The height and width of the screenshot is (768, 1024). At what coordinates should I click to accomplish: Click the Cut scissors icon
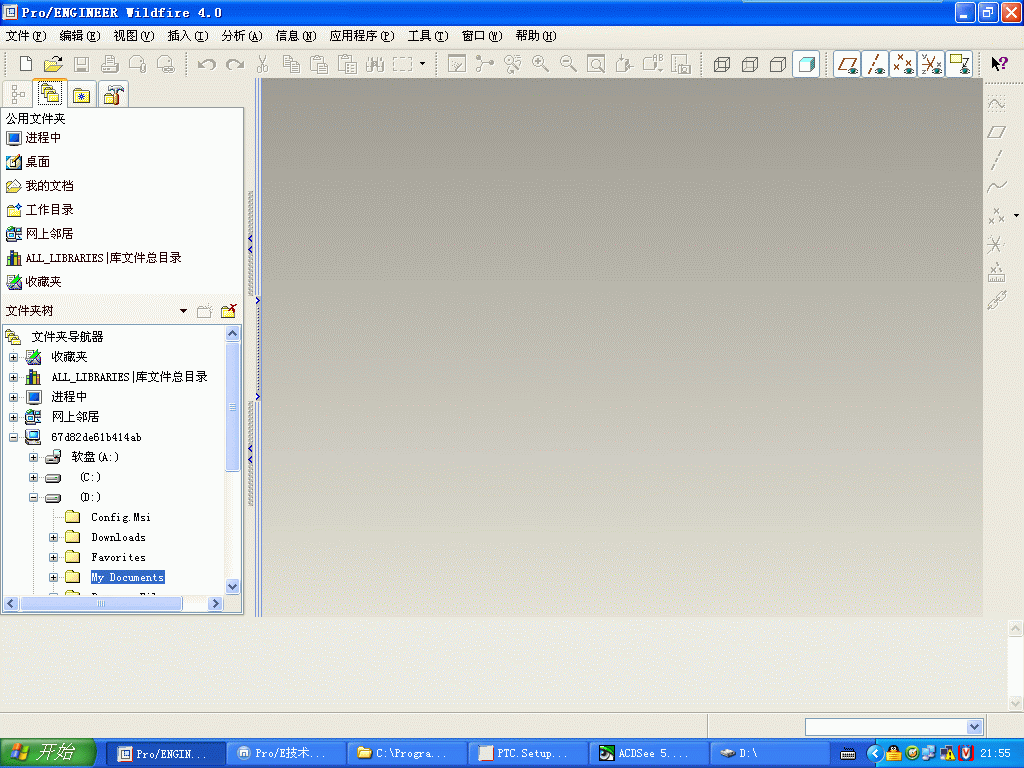(263, 63)
